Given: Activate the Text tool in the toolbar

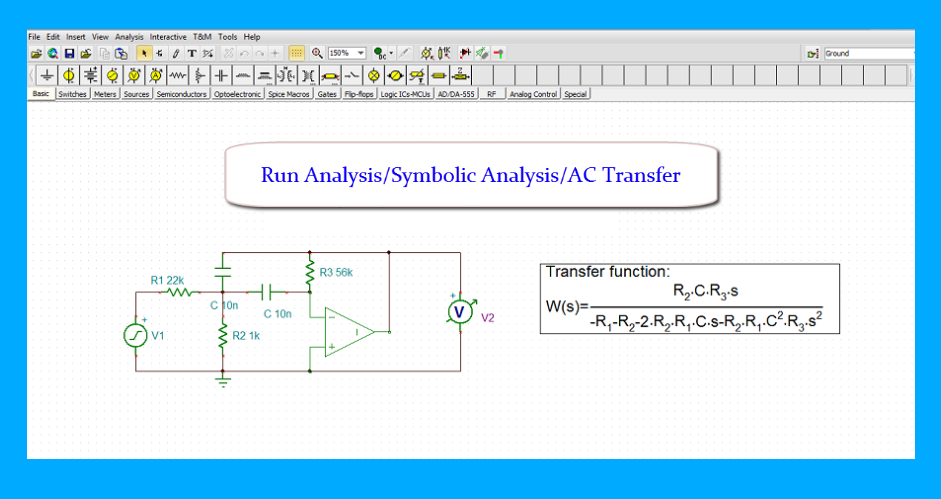Looking at the screenshot, I should [192, 53].
